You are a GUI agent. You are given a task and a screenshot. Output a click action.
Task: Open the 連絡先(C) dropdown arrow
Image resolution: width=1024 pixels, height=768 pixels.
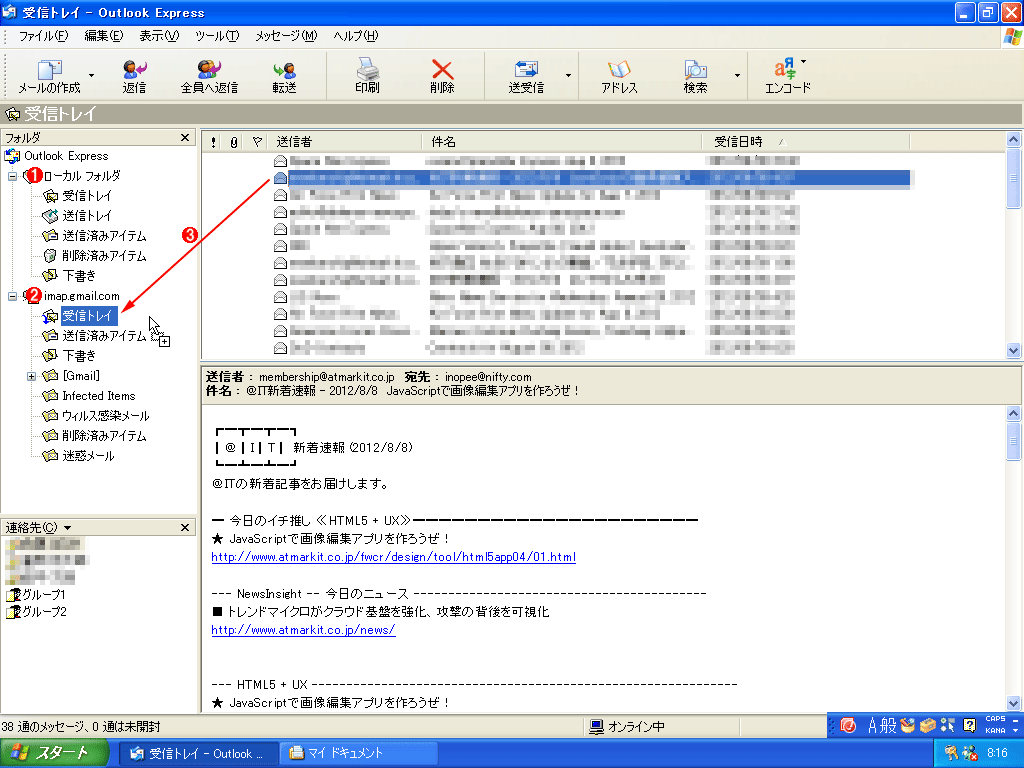(x=67, y=528)
